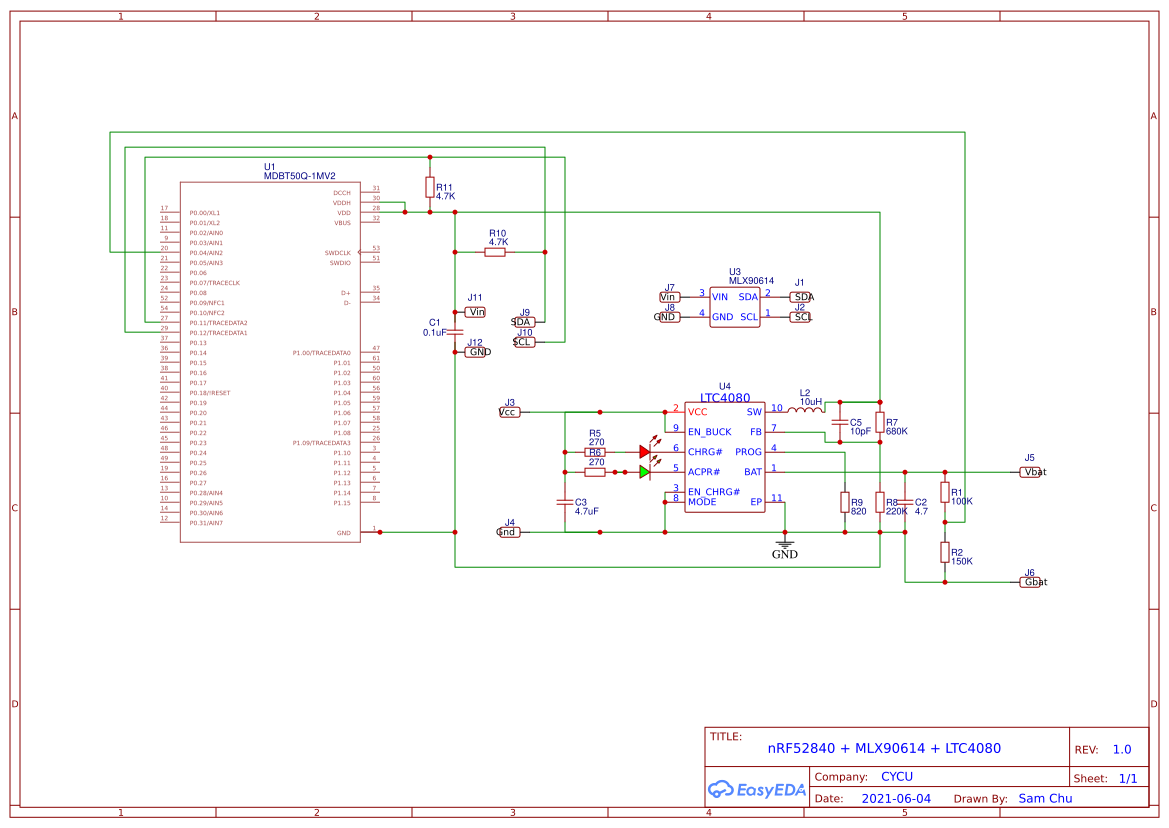
Task: Select the drawn by Sam Chu text
Action: click(1045, 798)
